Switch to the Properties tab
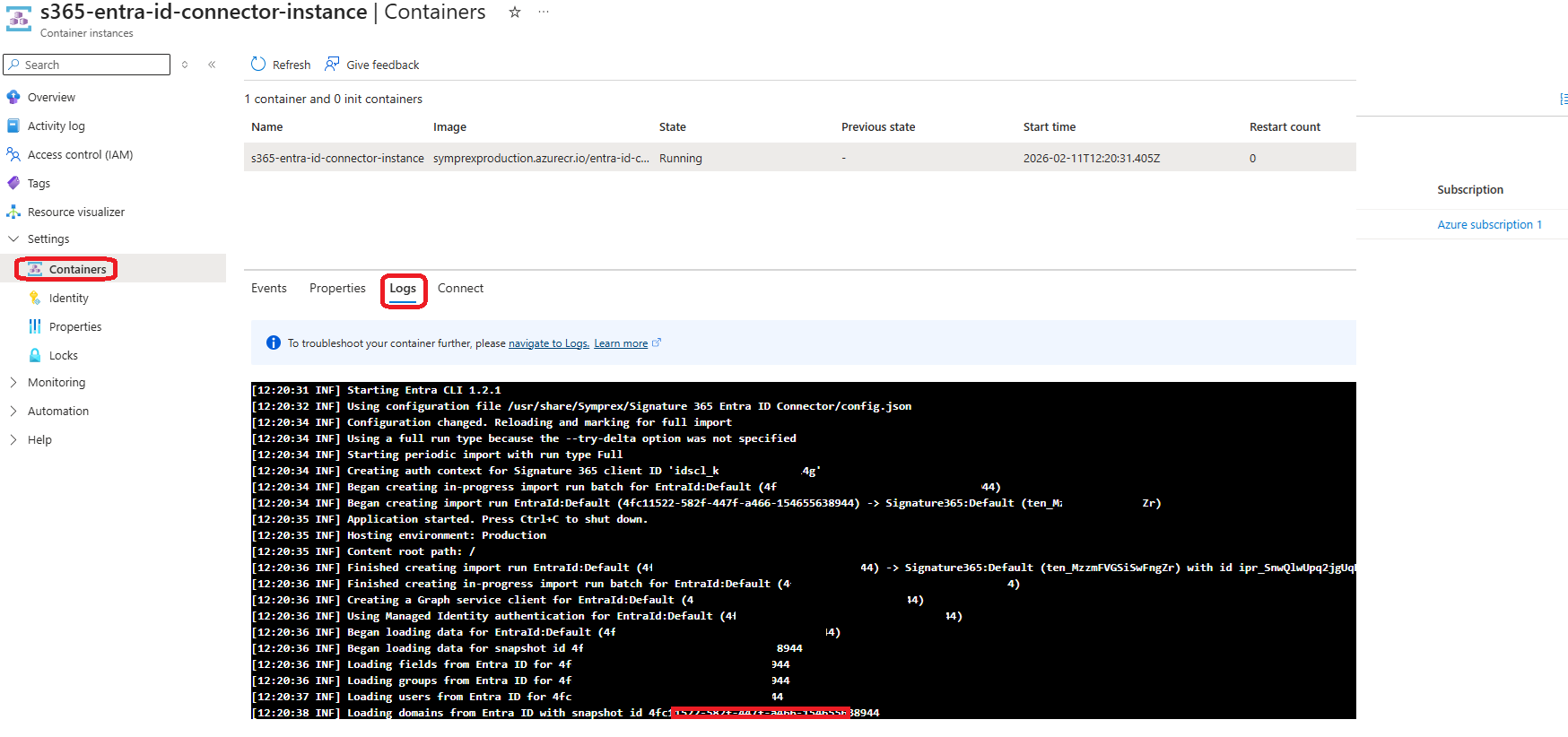The width and height of the screenshot is (1568, 737). (337, 288)
